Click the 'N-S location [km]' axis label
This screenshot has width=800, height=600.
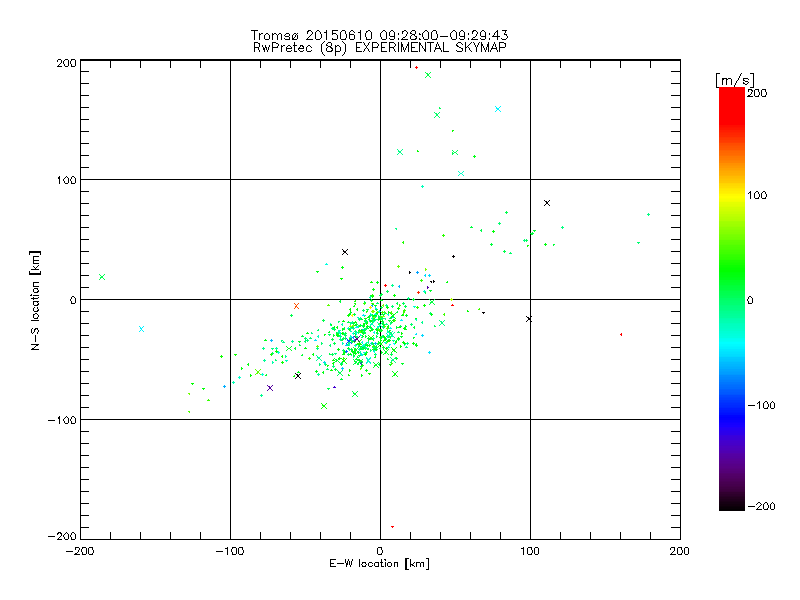[x=35, y=300]
